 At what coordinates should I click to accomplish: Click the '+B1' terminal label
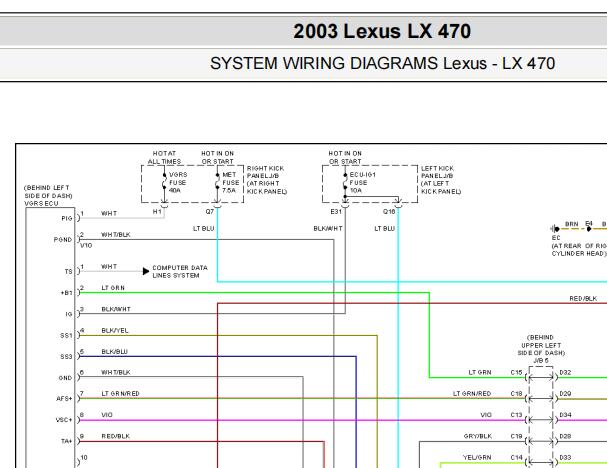(x=67, y=293)
